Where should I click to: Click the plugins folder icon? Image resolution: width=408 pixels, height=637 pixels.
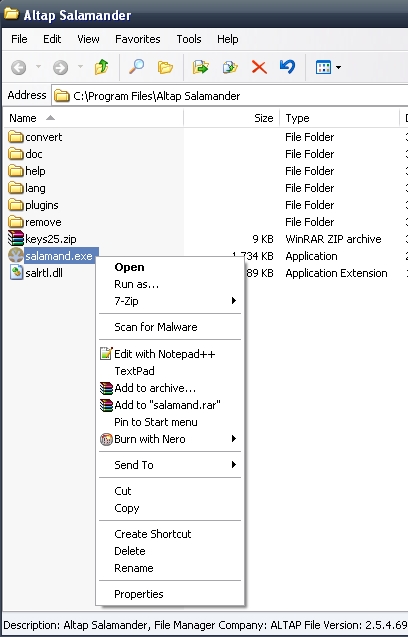coord(16,205)
